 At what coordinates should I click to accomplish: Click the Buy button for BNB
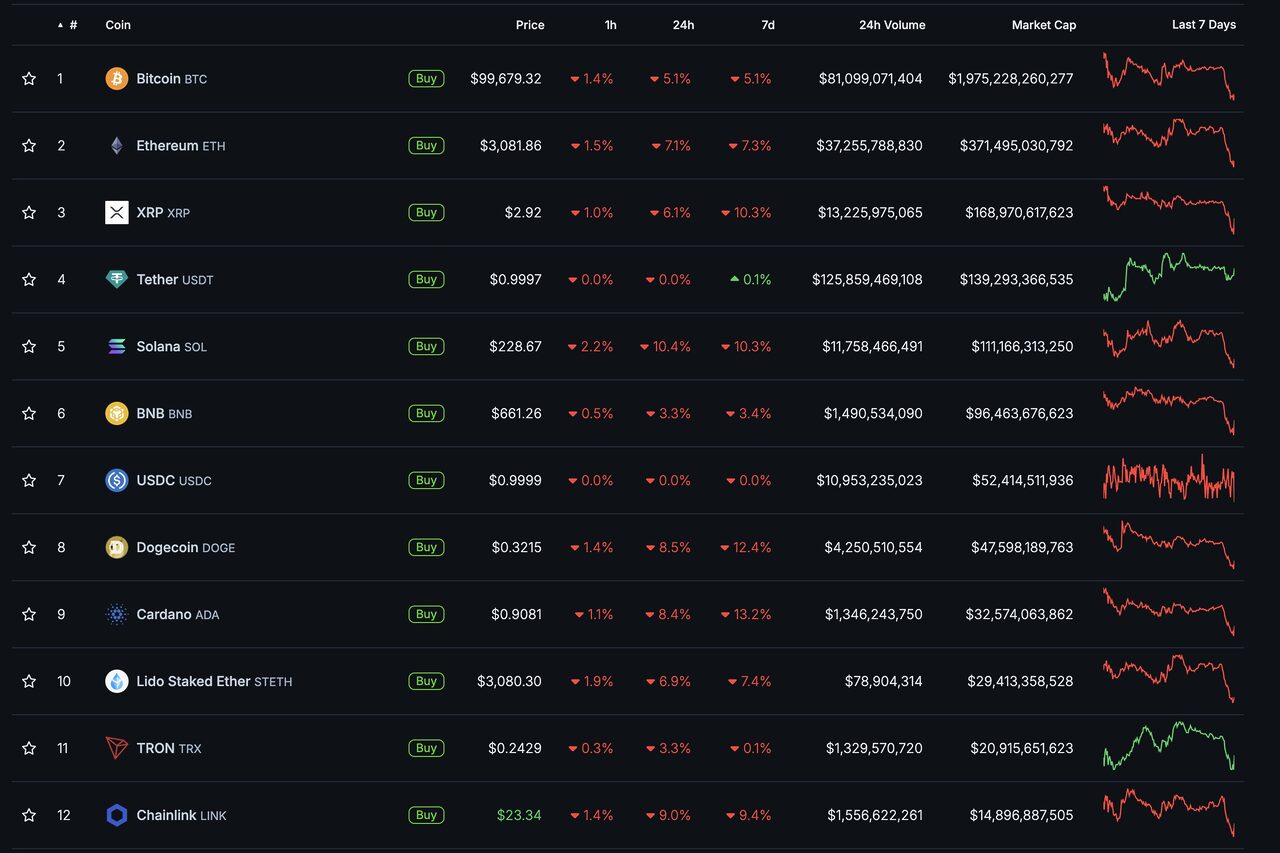coord(426,413)
